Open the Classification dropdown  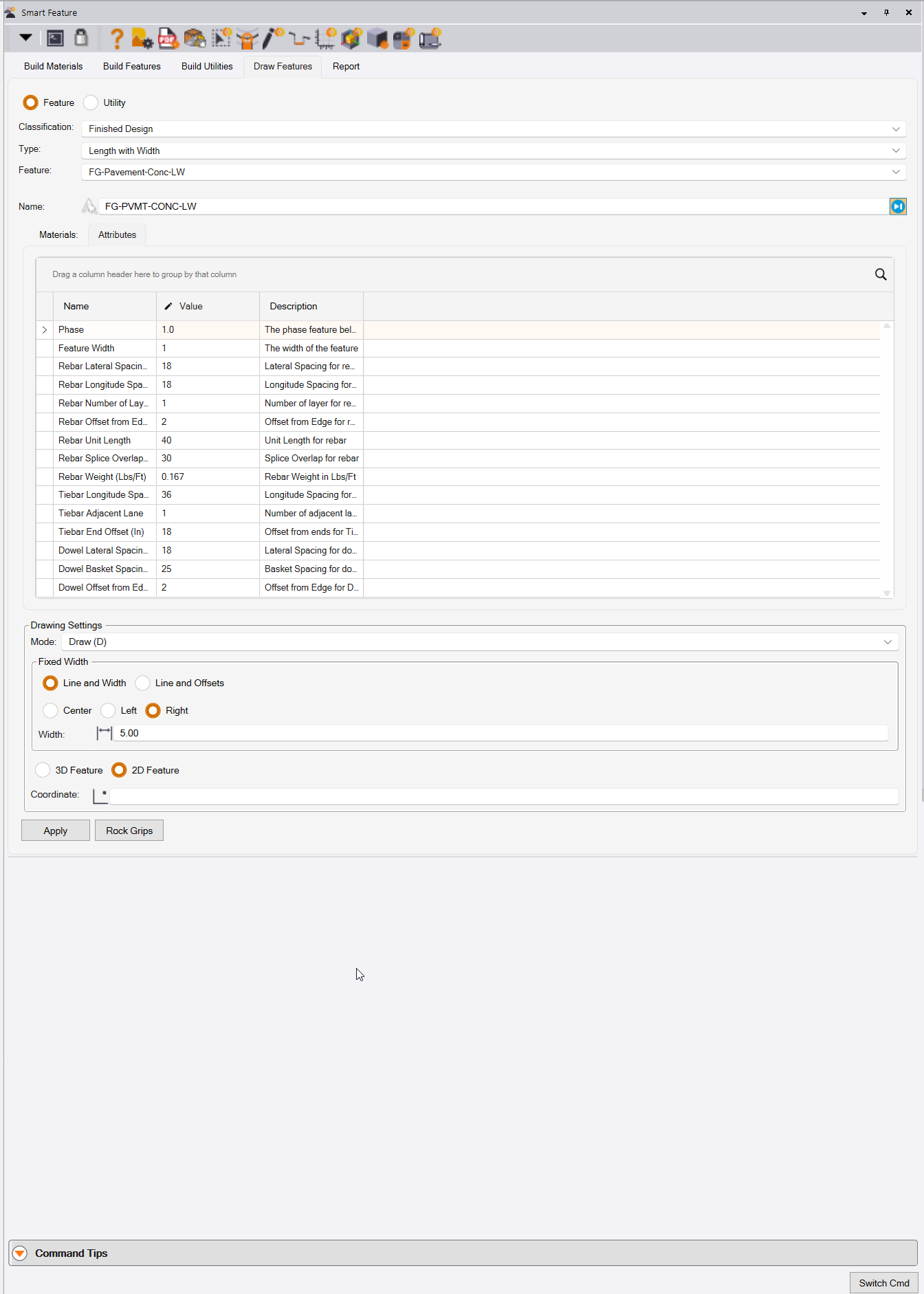(493, 129)
